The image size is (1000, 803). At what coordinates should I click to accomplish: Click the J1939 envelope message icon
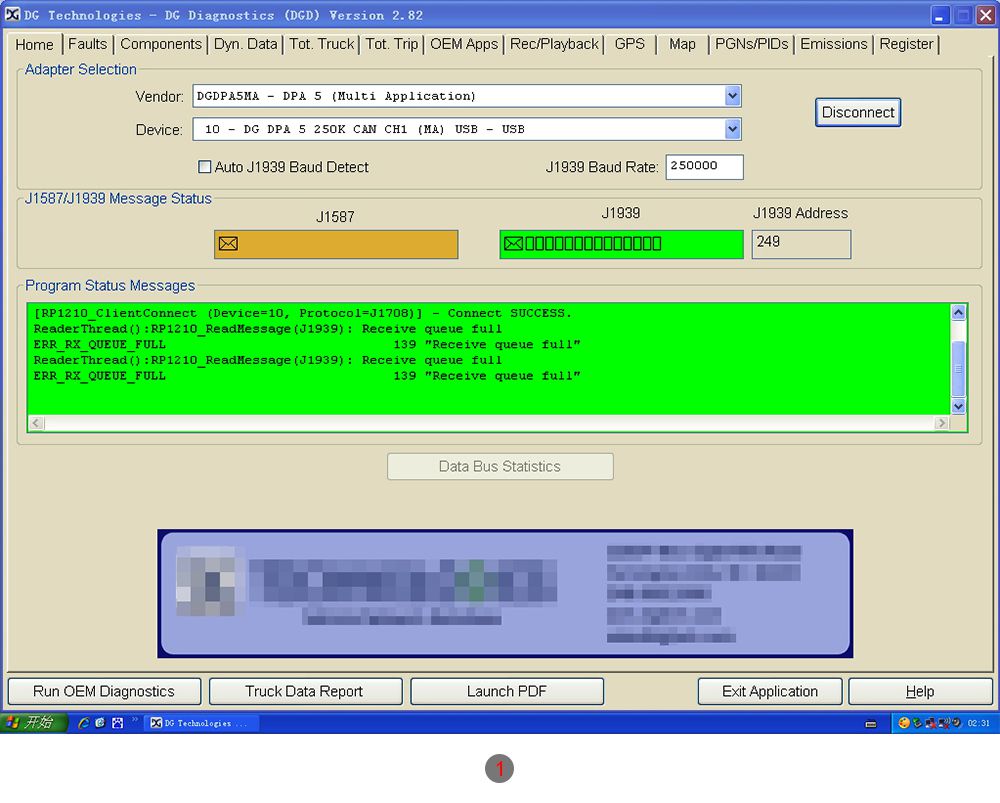[513, 244]
